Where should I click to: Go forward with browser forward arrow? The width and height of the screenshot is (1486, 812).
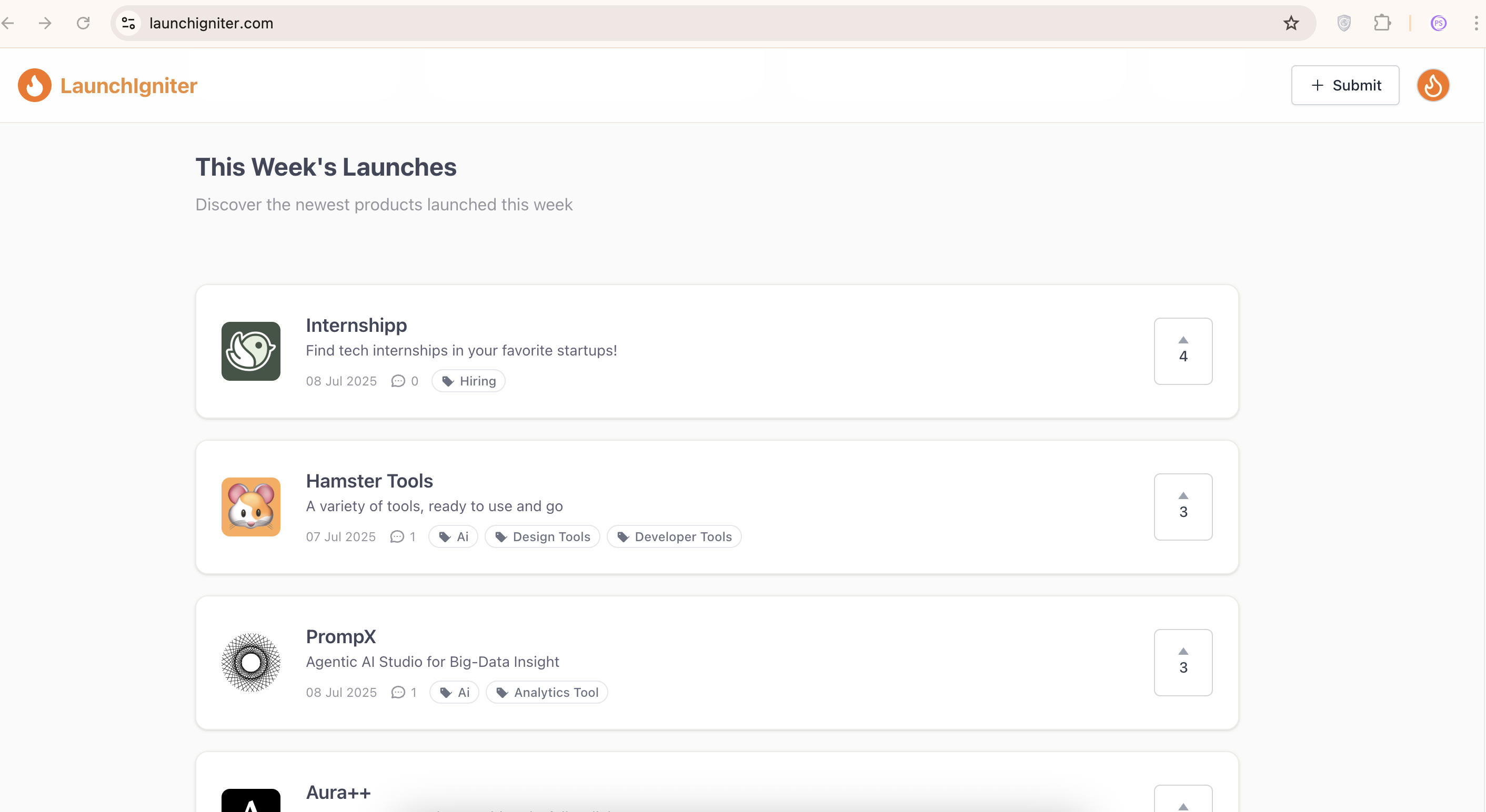click(45, 23)
